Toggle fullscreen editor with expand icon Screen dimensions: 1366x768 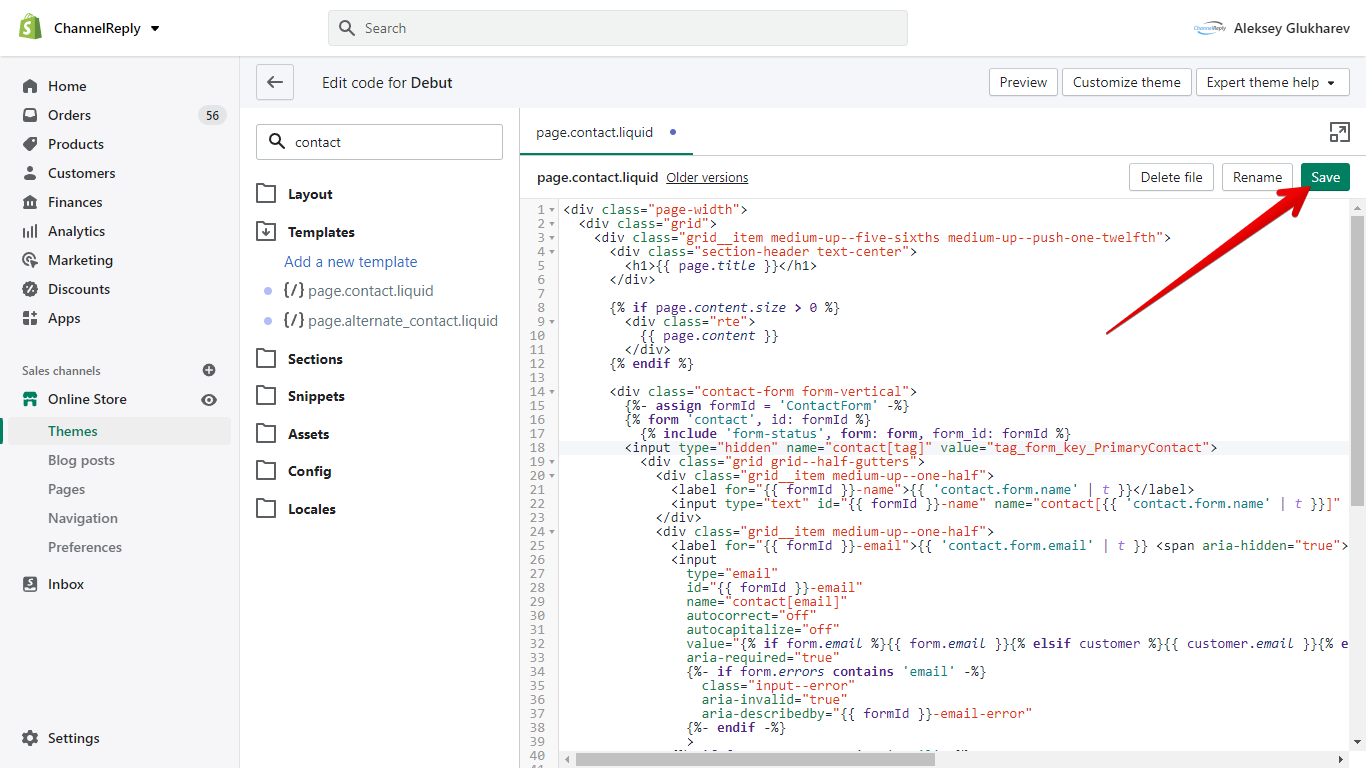point(1339,132)
